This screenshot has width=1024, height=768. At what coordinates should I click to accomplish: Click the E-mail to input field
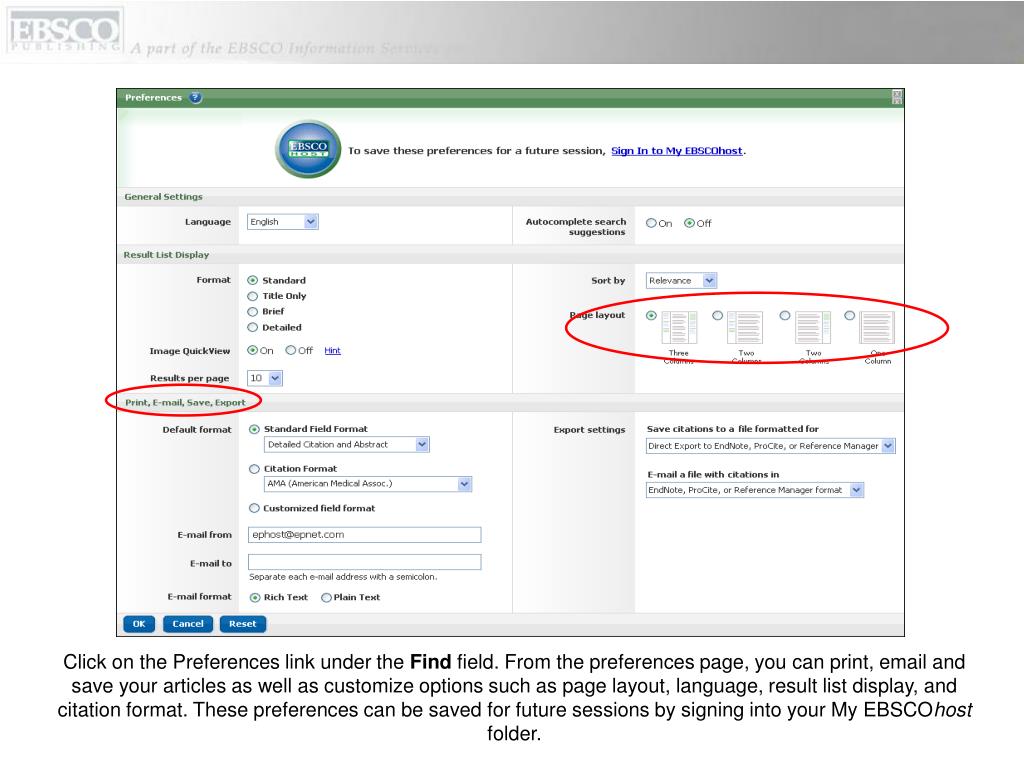[364, 562]
